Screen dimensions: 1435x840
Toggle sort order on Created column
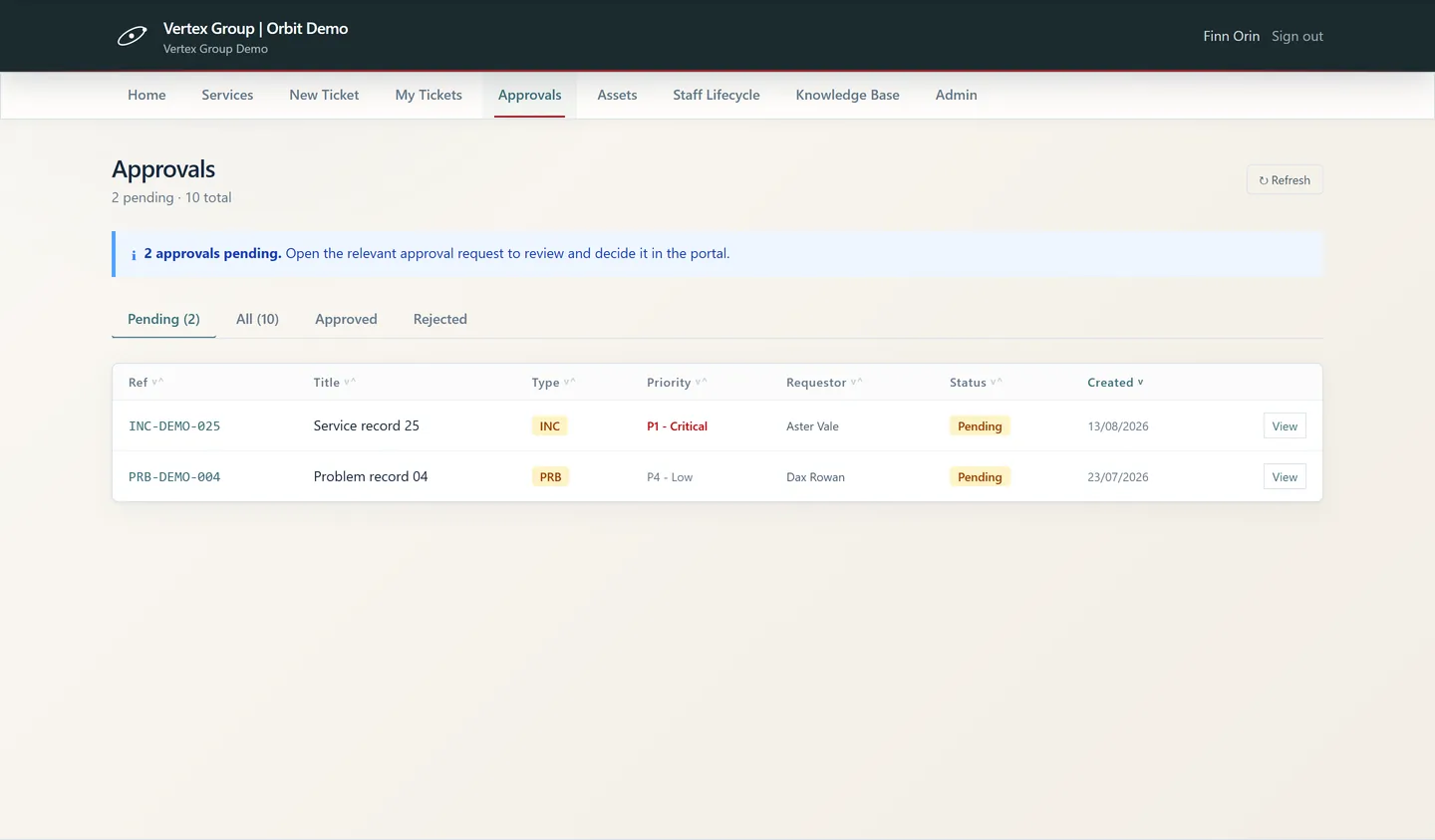point(1115,383)
